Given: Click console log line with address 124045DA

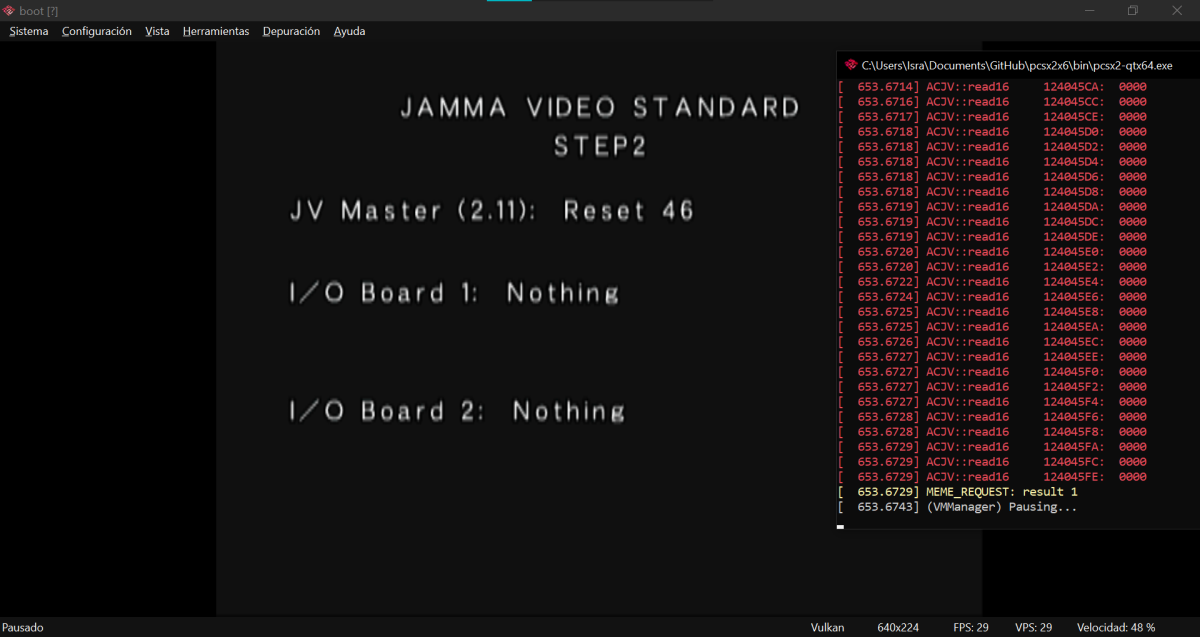Looking at the screenshot, I should coord(993,207).
